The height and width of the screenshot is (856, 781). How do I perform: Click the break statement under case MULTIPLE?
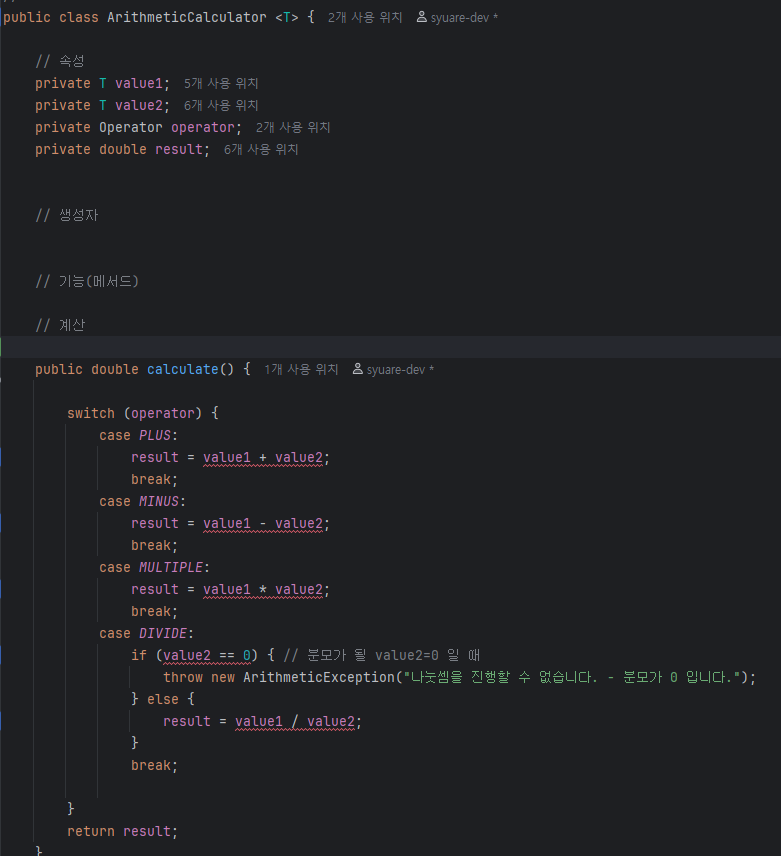154,611
